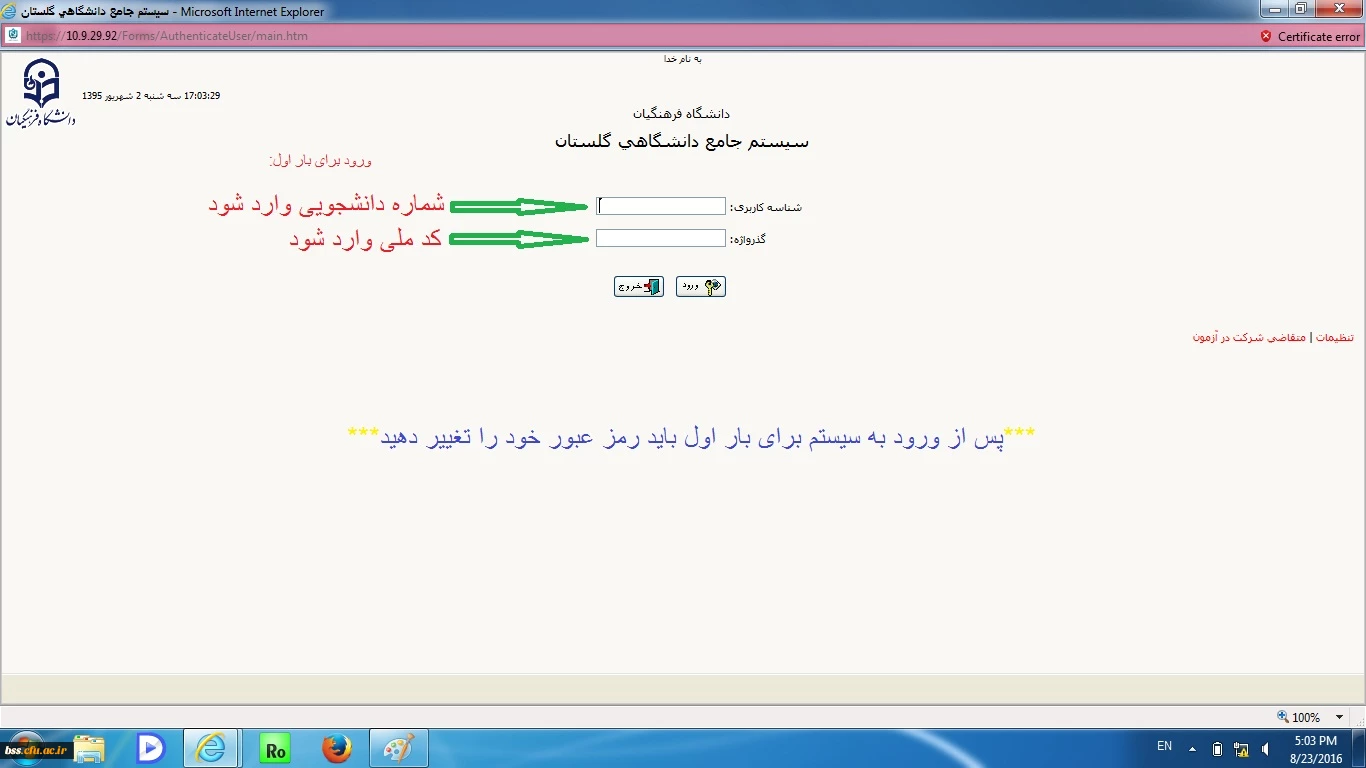Click the EN language indicator
Screen dimensions: 1366x768
click(x=1164, y=746)
